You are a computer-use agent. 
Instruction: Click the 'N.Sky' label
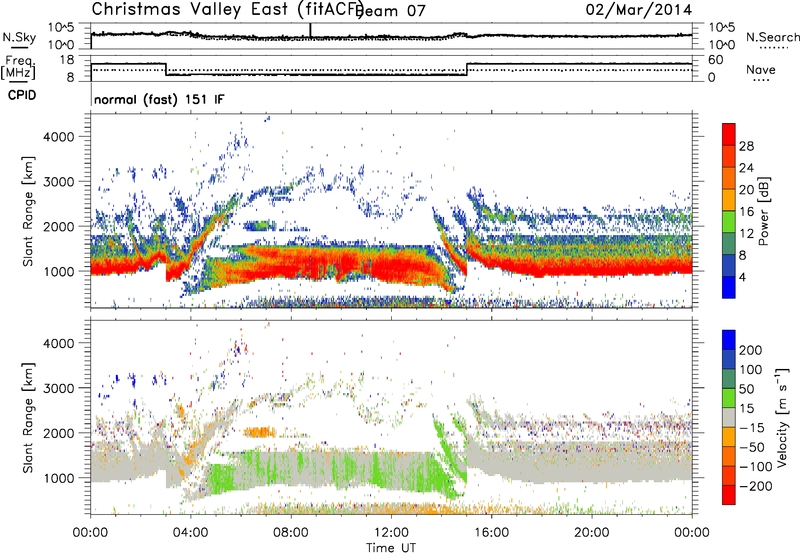coord(19,37)
